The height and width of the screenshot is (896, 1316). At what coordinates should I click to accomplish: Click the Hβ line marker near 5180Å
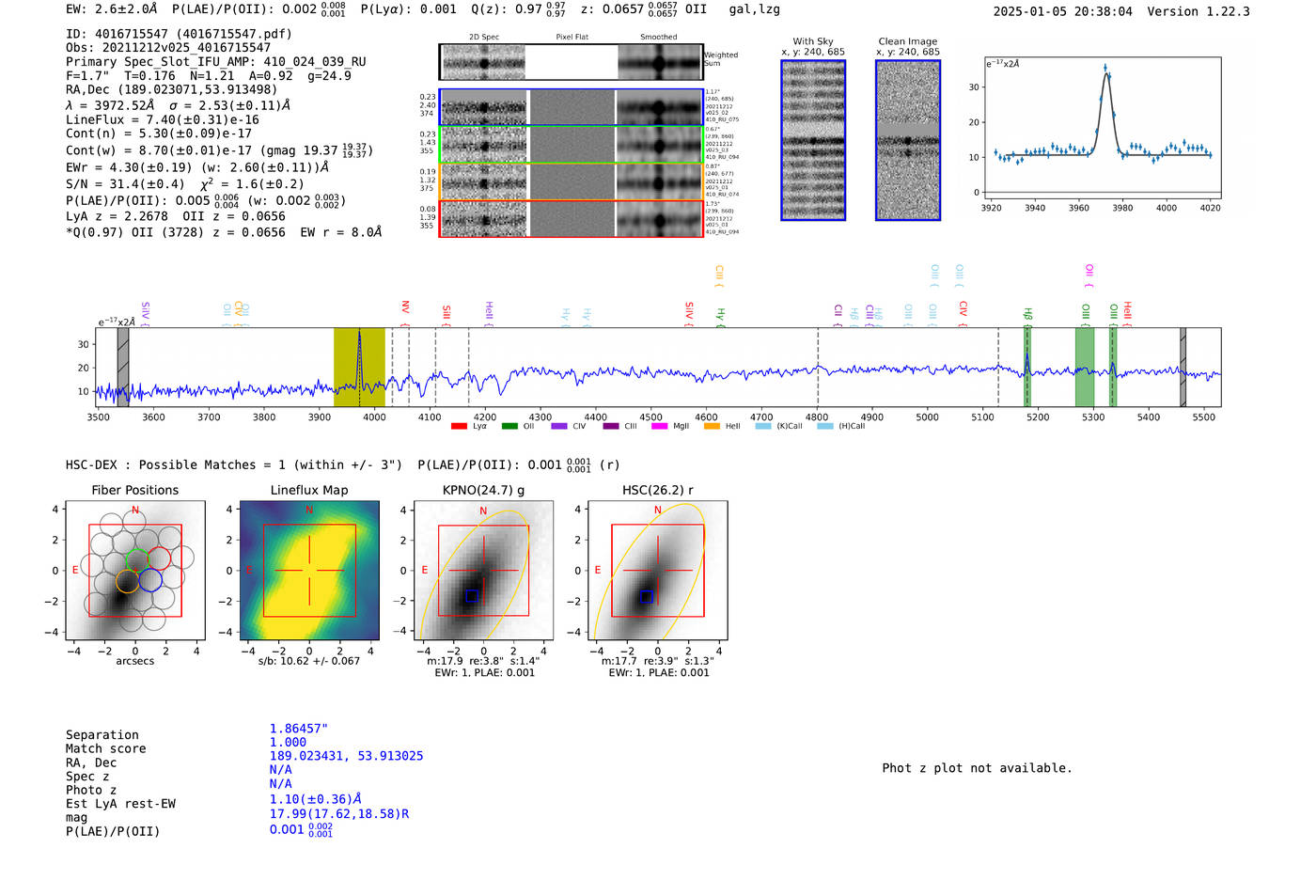click(1027, 367)
